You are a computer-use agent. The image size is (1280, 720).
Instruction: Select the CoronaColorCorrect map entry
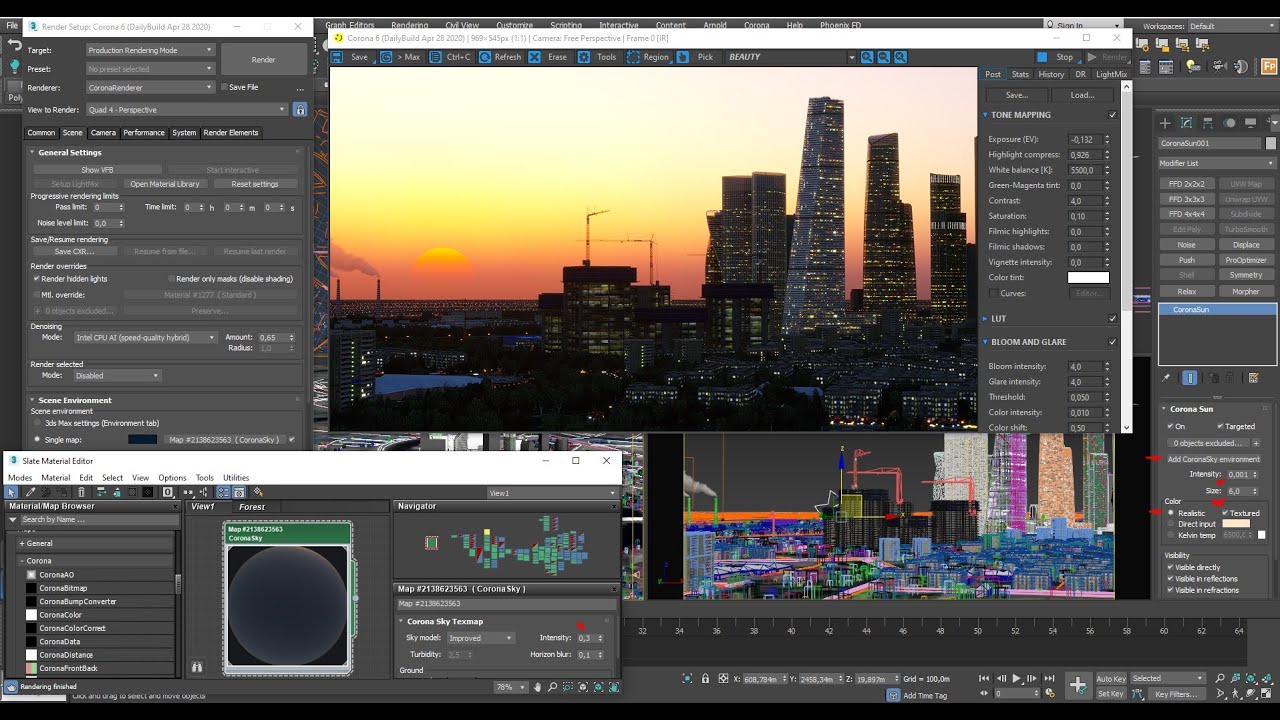pyautogui.click(x=72, y=628)
